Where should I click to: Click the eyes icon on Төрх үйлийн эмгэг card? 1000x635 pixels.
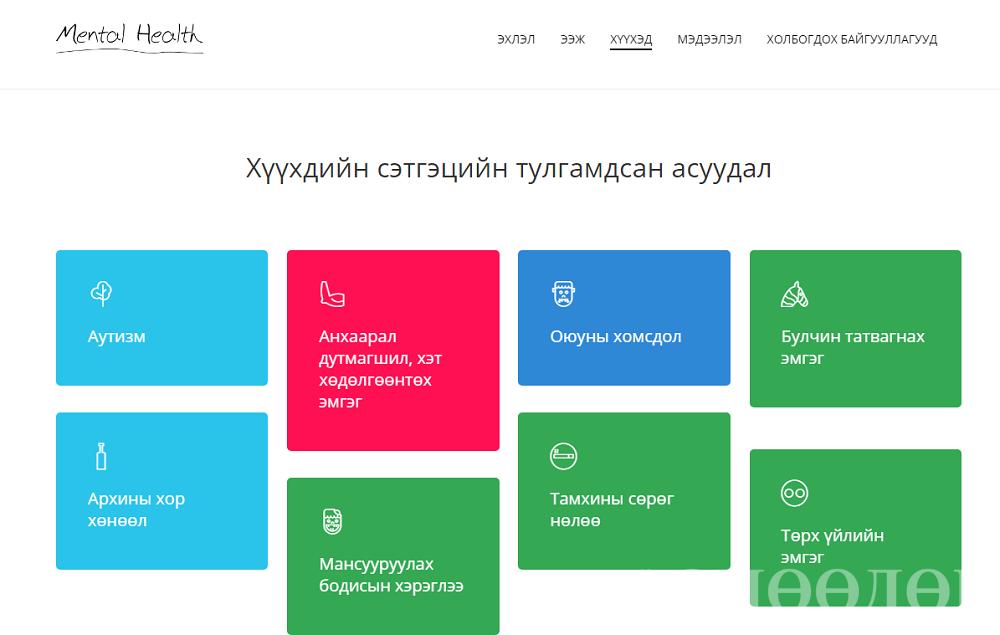point(794,492)
